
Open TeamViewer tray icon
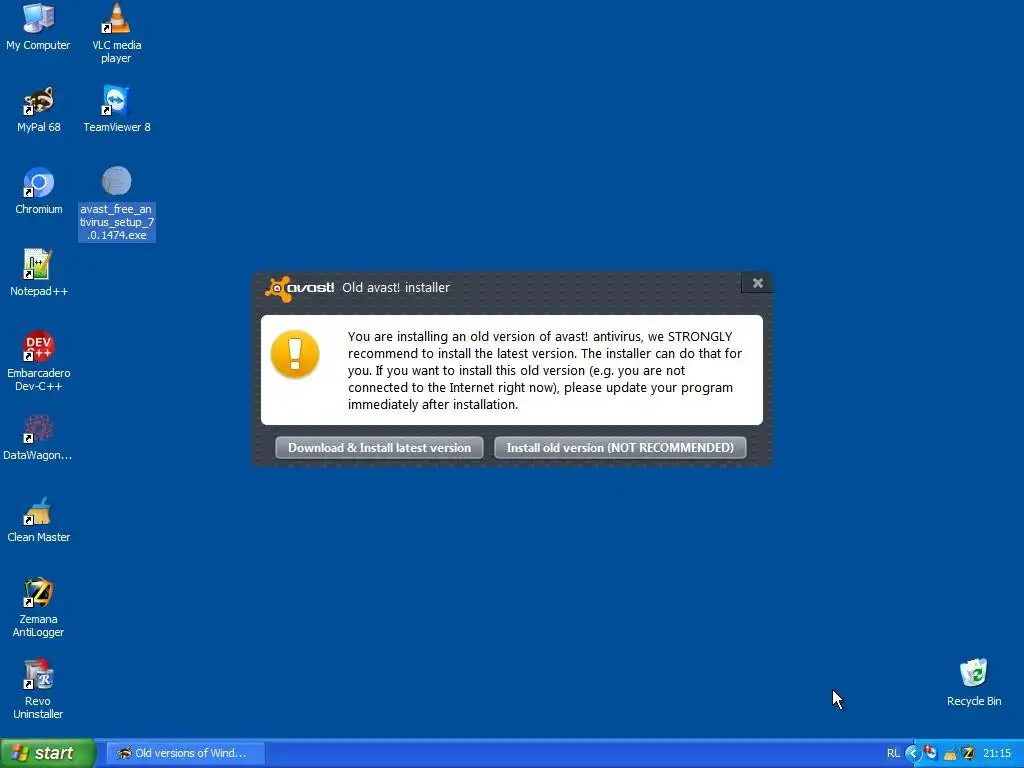coord(931,753)
